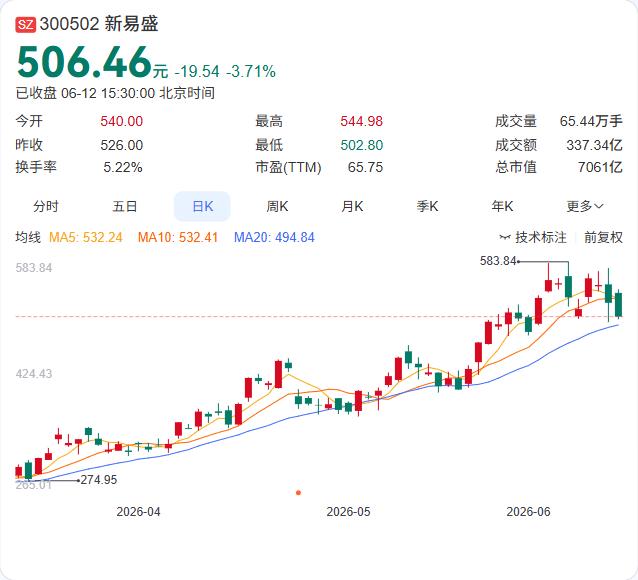638x580 pixels.
Task: Click the technical annotation icon beside 技术标注
Action: tap(505, 237)
